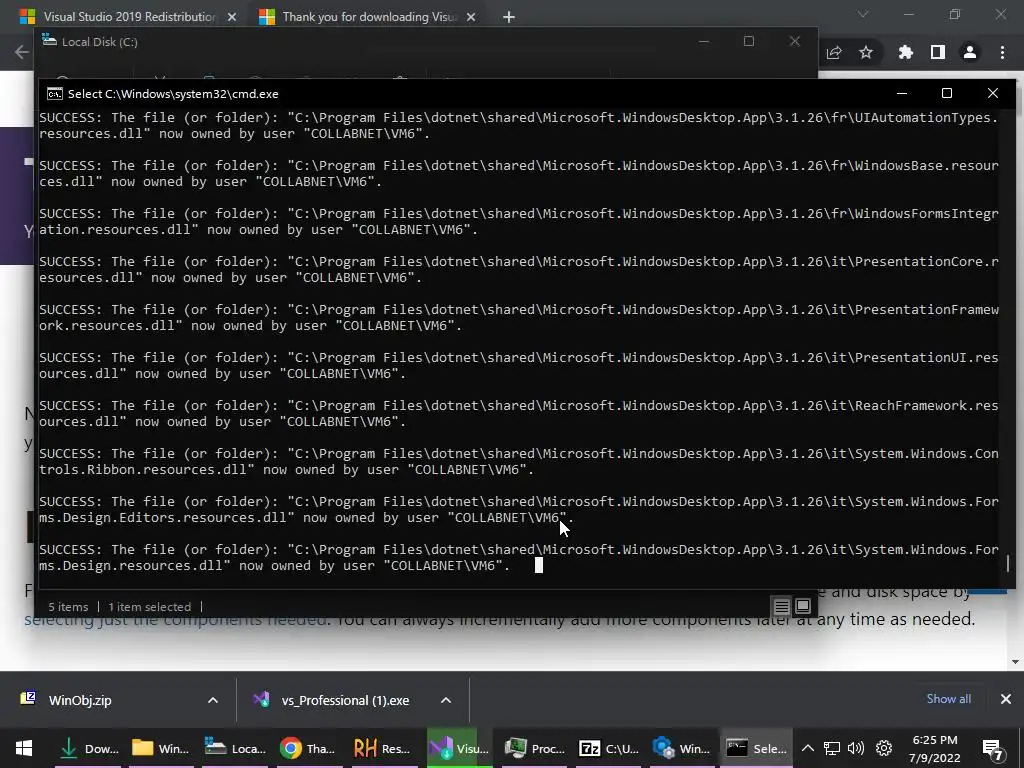Switch to Thank you for downloading tab
Viewport: 1024px width, 768px height.
click(367, 17)
